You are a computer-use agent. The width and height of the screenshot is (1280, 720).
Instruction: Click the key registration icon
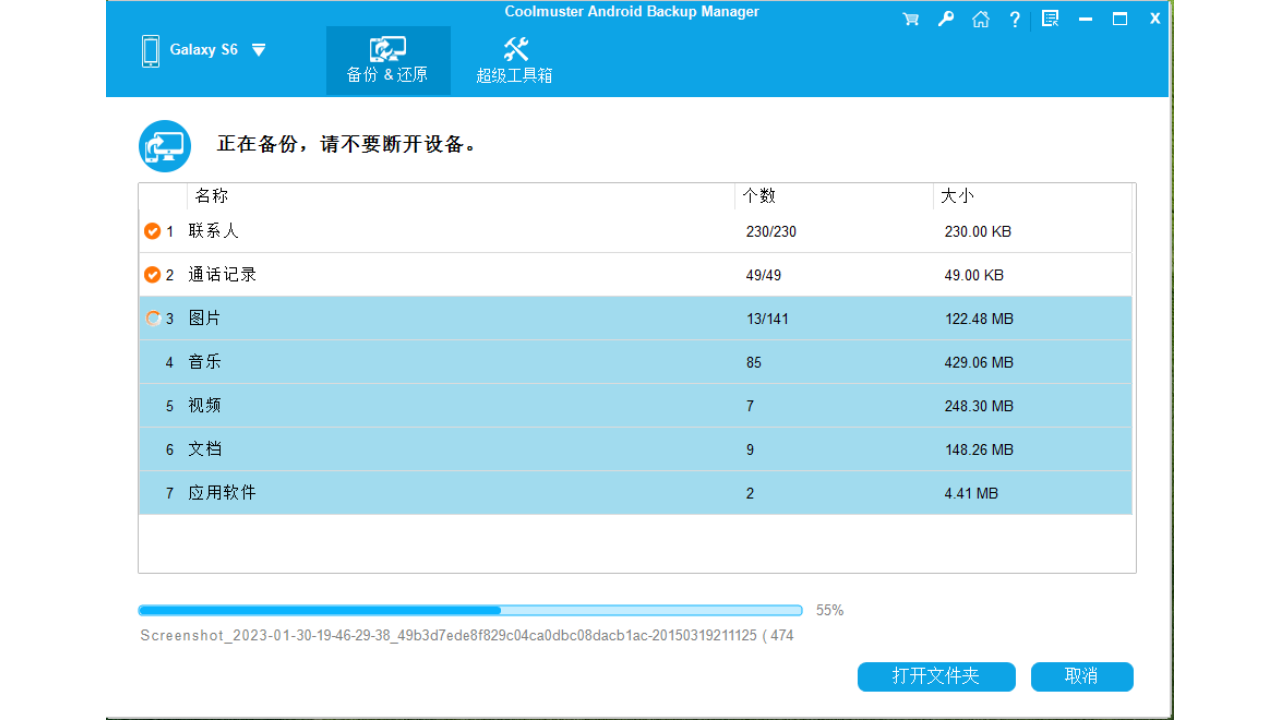tap(945, 18)
